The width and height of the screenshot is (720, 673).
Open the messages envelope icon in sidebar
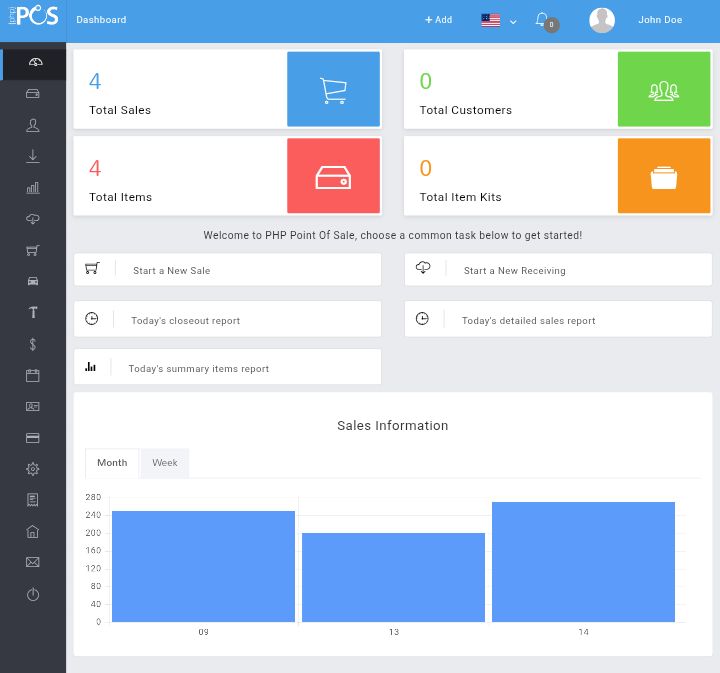[x=33, y=562]
